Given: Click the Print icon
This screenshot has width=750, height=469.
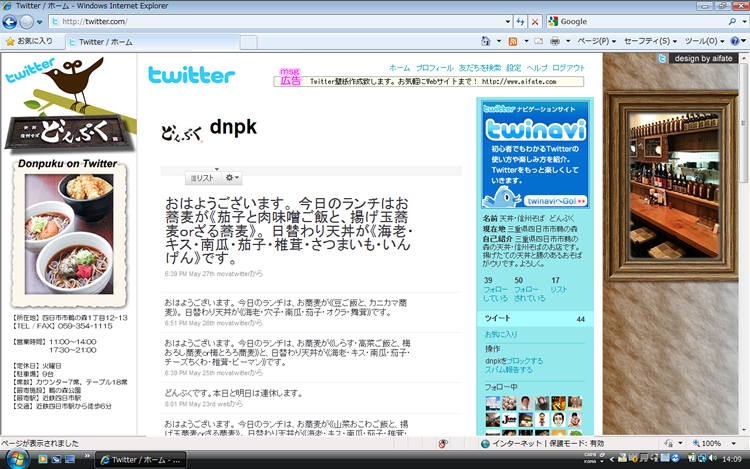Looking at the screenshot, I should tap(555, 41).
